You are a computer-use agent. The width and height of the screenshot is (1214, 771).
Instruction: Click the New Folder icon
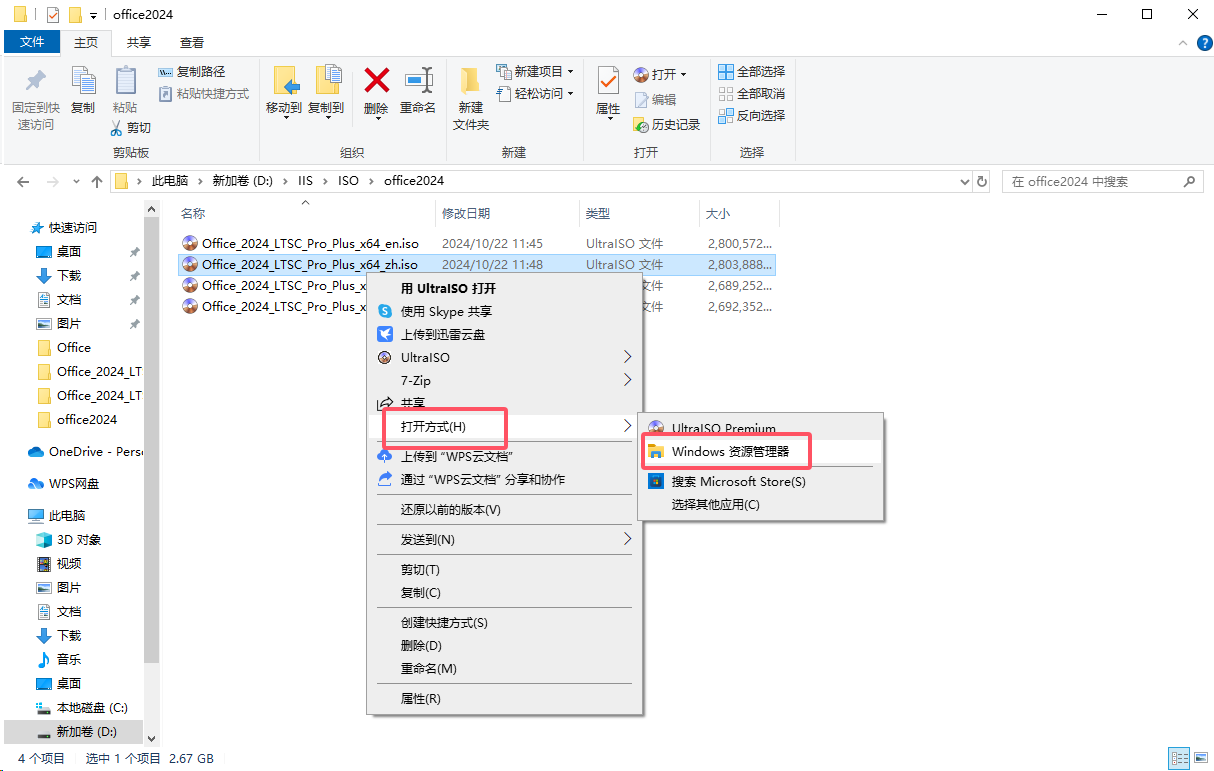click(470, 82)
